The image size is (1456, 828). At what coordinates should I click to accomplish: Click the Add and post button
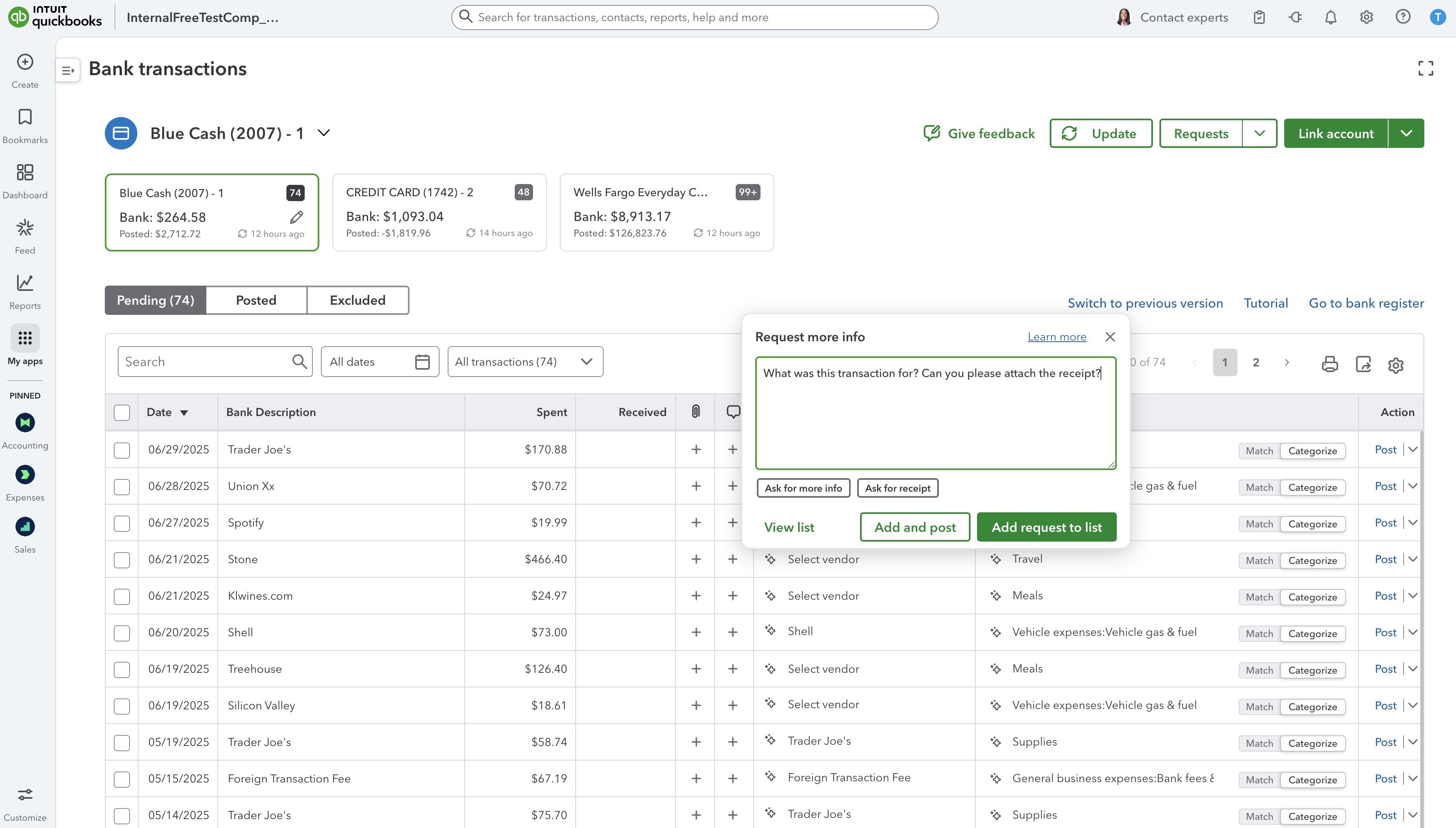click(x=915, y=527)
